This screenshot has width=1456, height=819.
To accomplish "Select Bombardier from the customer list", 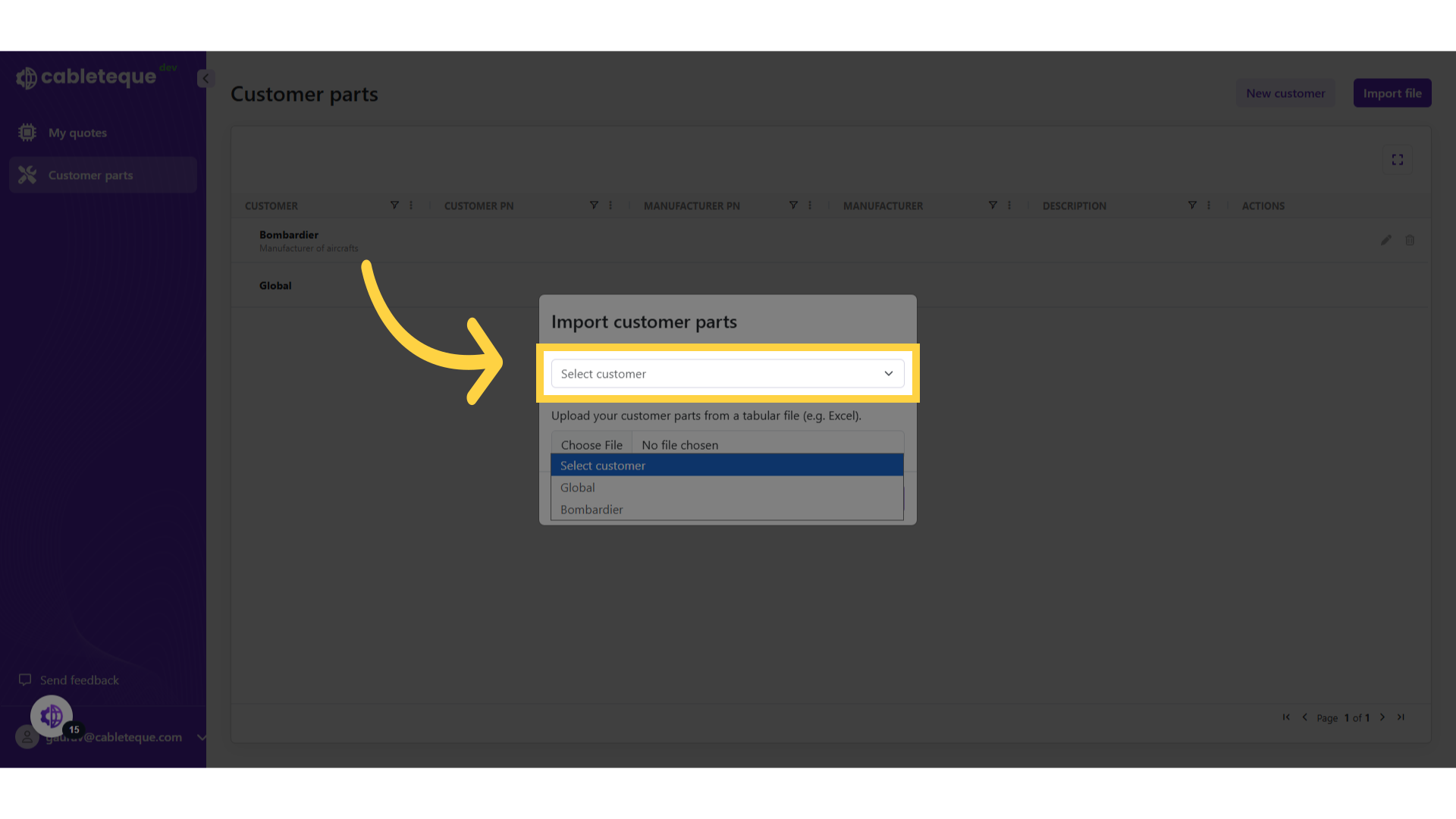I will pyautogui.click(x=591, y=509).
